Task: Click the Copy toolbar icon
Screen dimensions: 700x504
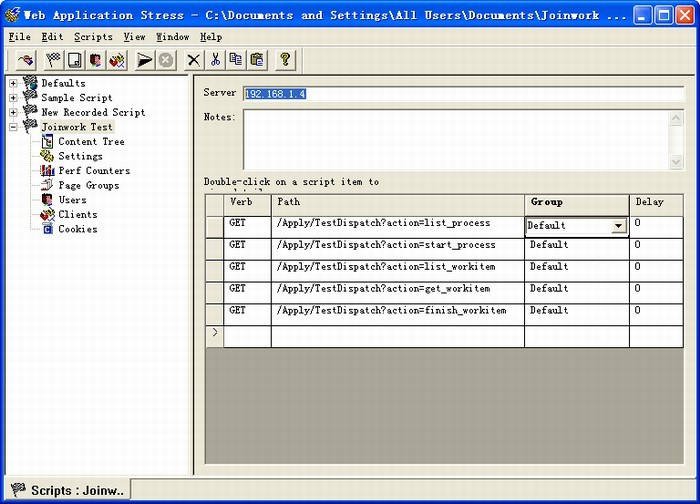Action: click(x=236, y=60)
